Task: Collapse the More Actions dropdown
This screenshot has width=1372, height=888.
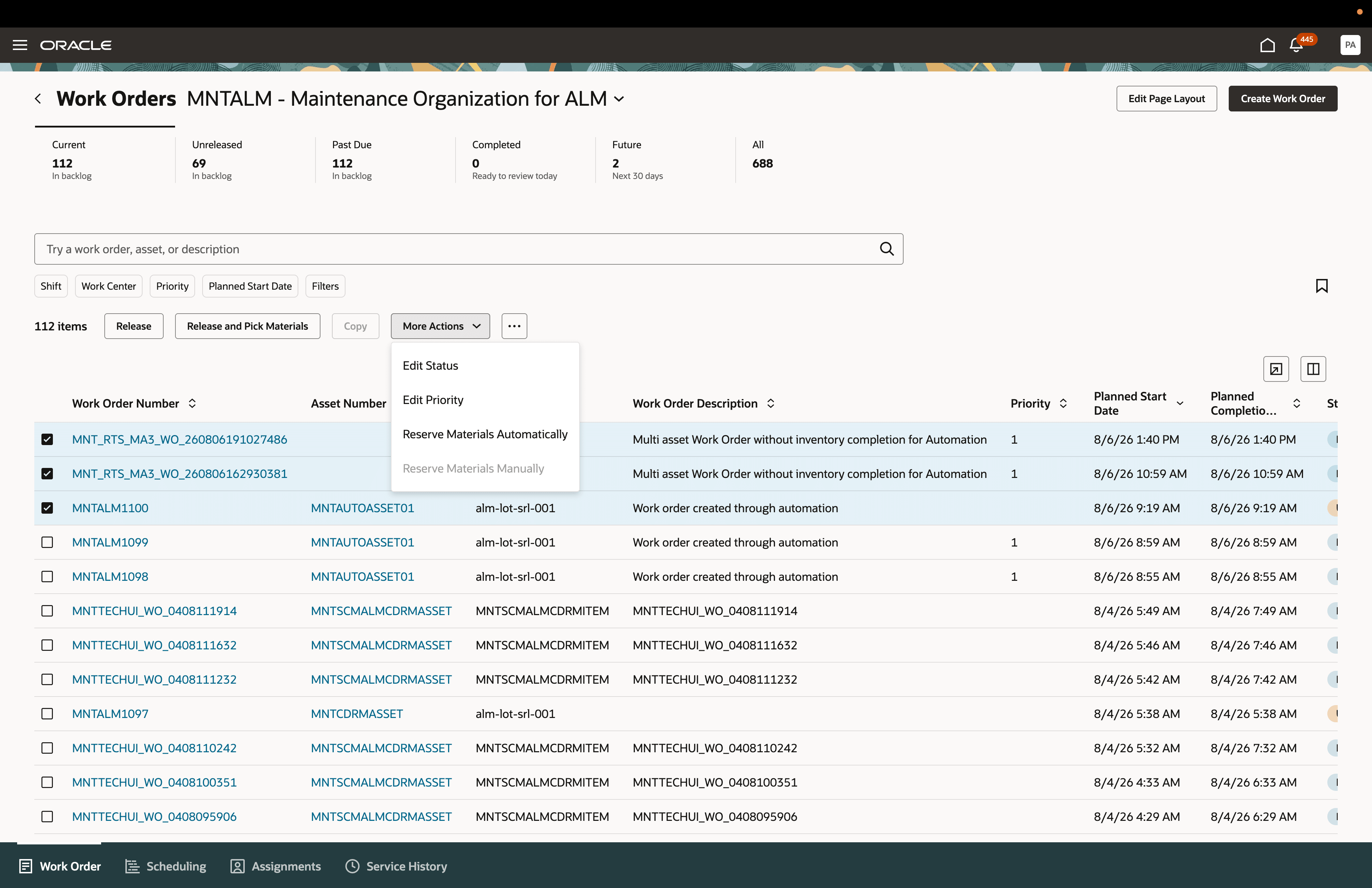Action: point(441,326)
